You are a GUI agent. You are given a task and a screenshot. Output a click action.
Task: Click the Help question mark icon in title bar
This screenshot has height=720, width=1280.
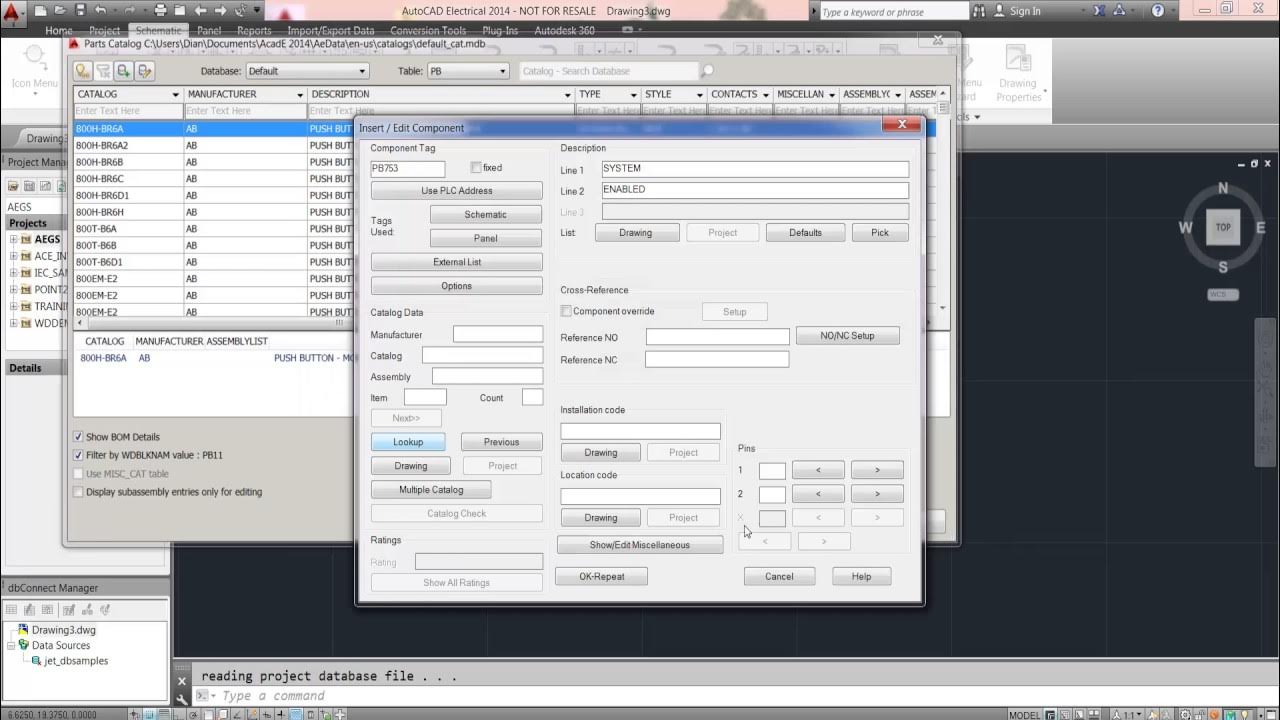[x=1158, y=11]
